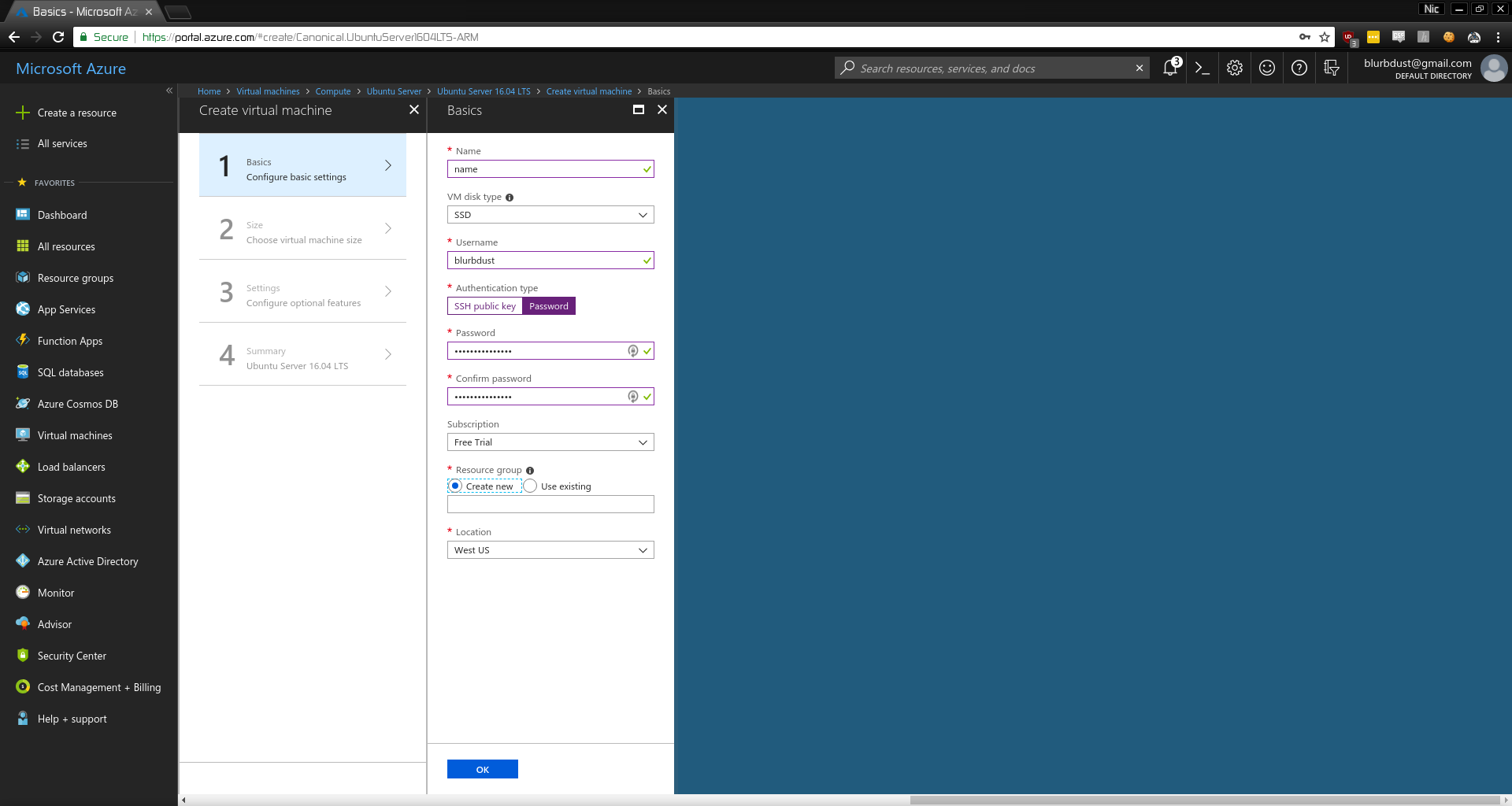
Task: Click the Password input field
Action: click(x=550, y=351)
